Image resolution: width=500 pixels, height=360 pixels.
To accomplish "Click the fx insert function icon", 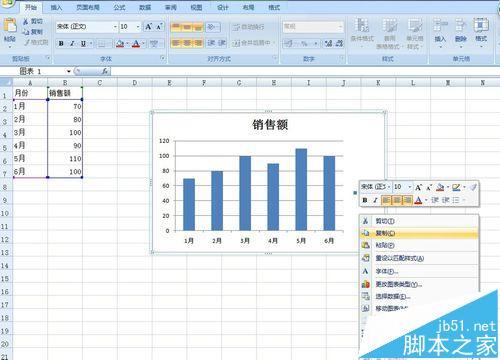I will (x=105, y=71).
